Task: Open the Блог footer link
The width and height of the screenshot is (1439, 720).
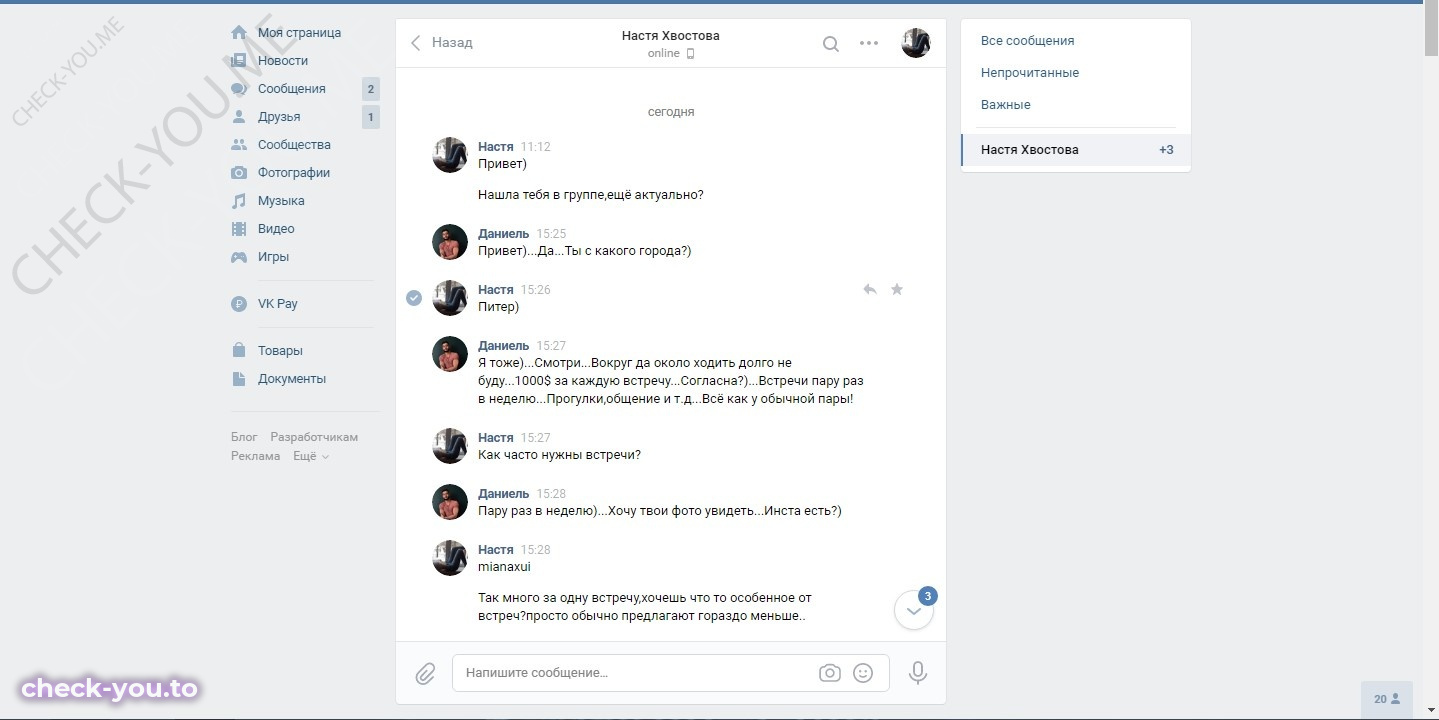Action: click(x=244, y=437)
